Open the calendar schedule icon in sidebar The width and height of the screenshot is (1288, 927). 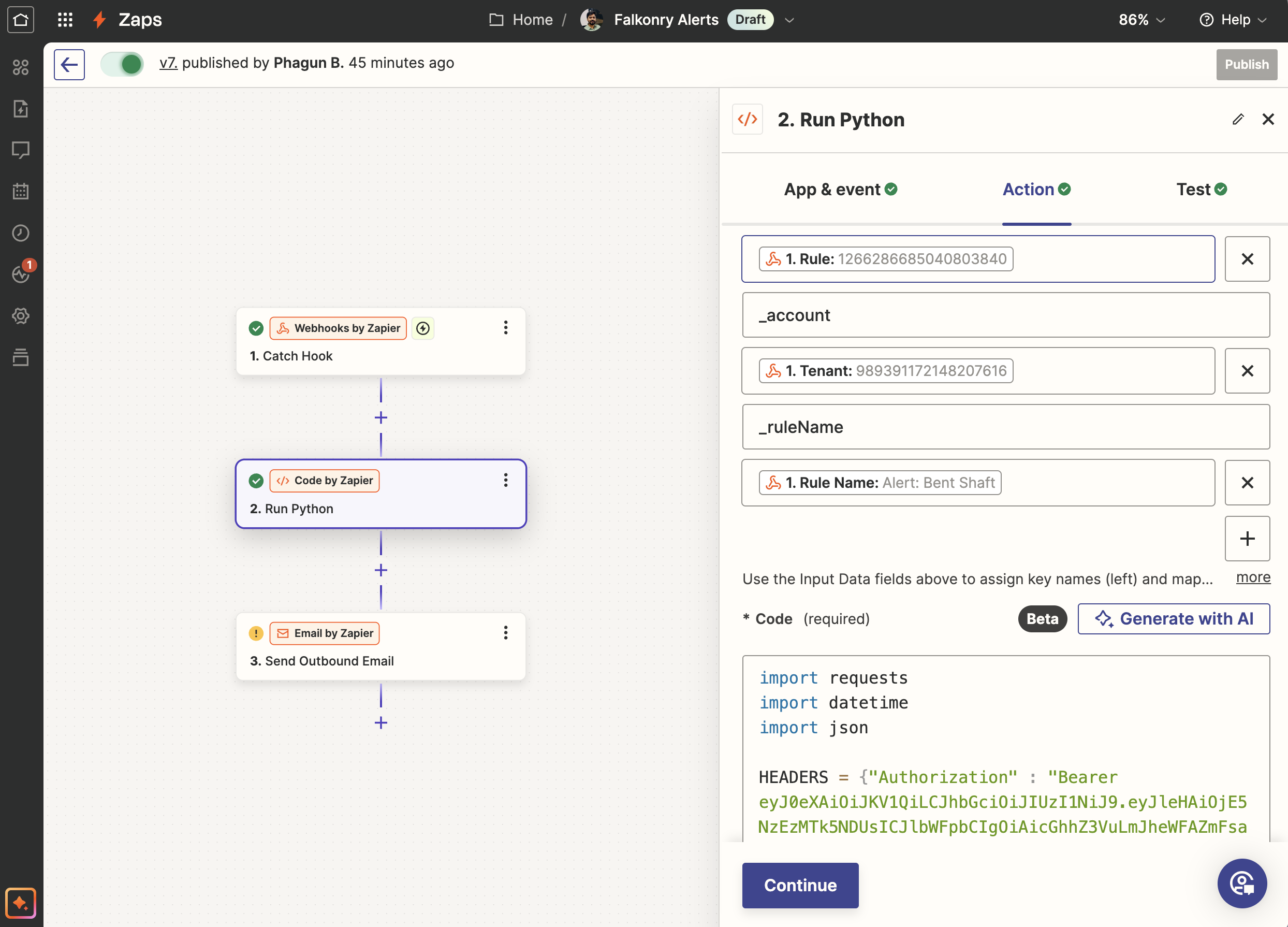tap(21, 192)
